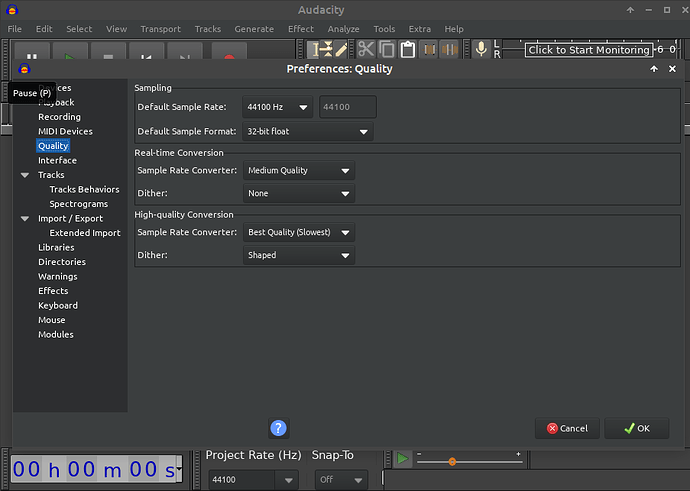Open the Default Sample Format dropdown
This screenshot has width=690, height=491.
point(308,132)
